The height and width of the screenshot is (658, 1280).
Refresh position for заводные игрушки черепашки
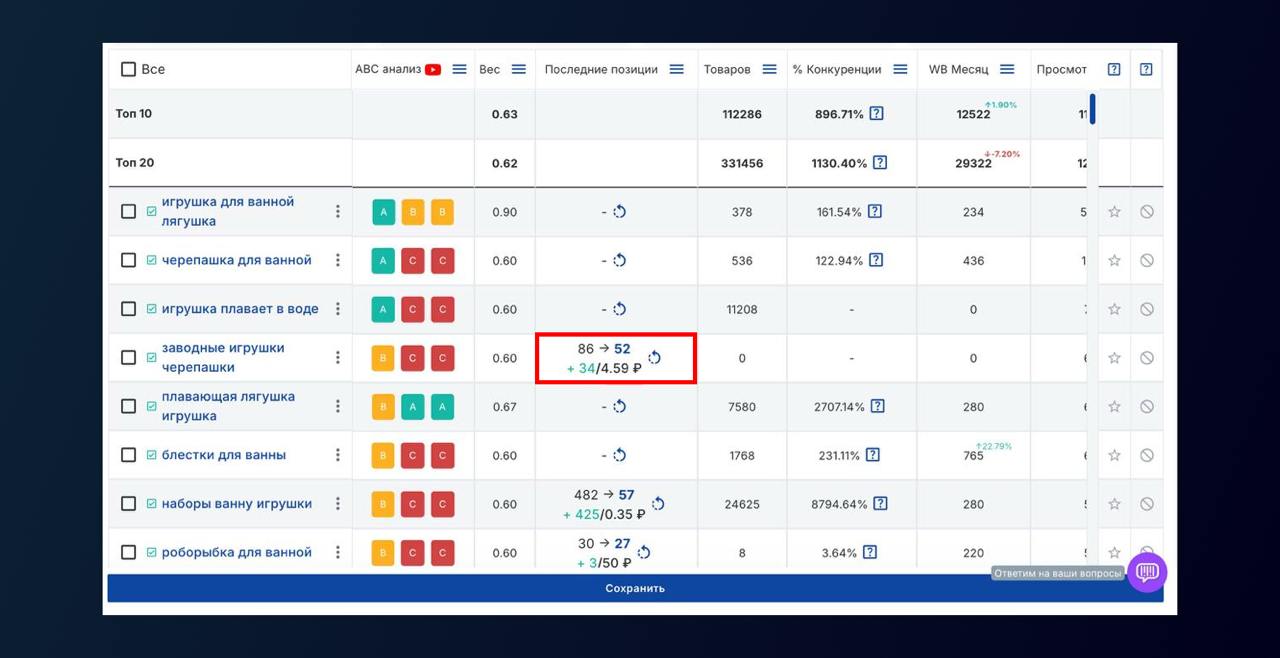654,358
